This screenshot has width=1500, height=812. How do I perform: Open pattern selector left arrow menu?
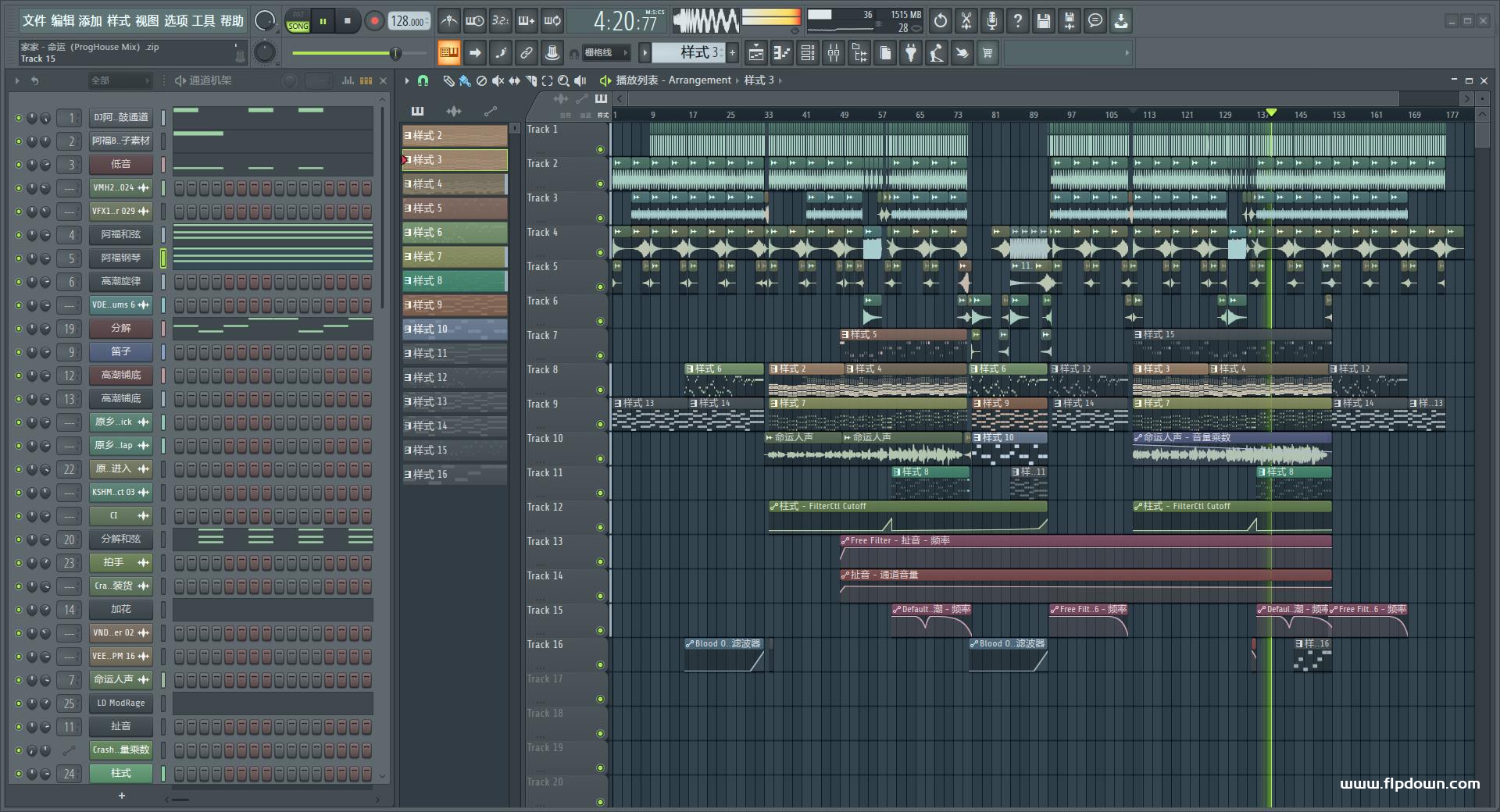tap(645, 52)
